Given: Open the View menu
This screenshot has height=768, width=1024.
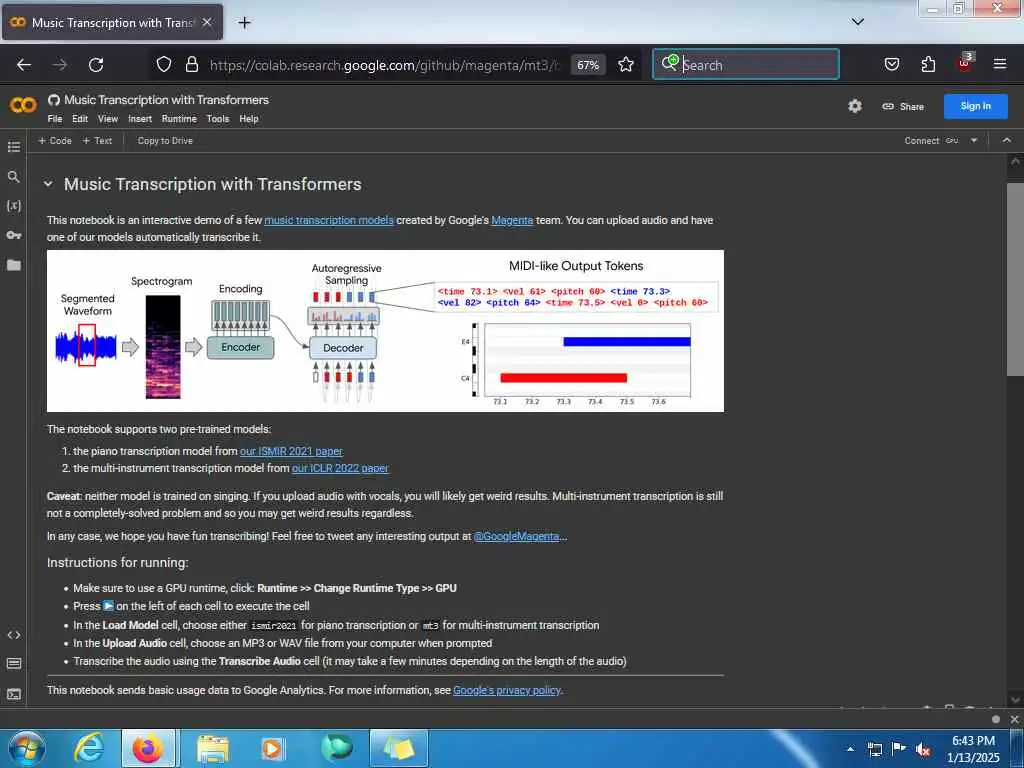Looking at the screenshot, I should pyautogui.click(x=108, y=119).
